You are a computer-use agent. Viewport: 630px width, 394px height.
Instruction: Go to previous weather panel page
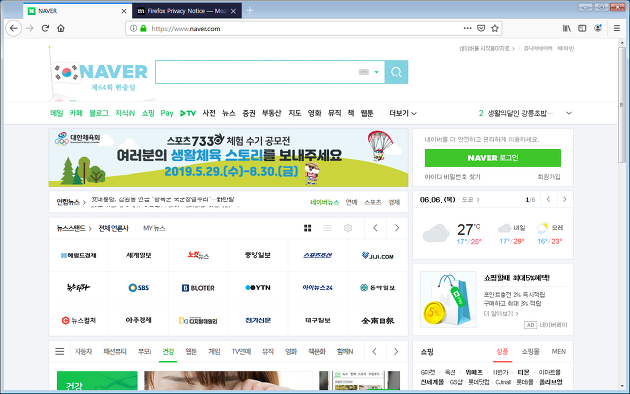[548, 200]
